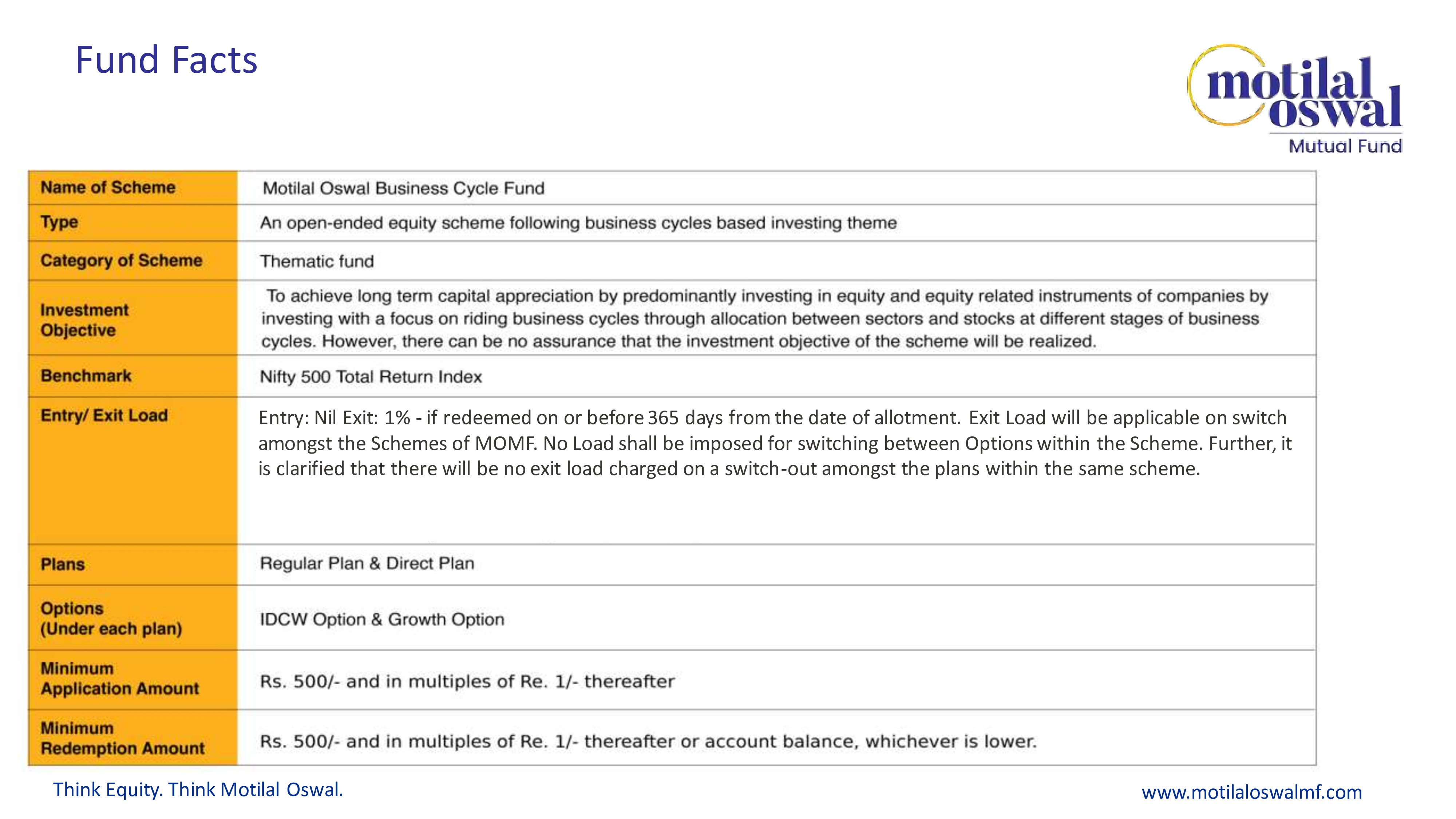Select the Minimum Application Amount label
Image resolution: width=1456 pixels, height=819 pixels.
119,679
